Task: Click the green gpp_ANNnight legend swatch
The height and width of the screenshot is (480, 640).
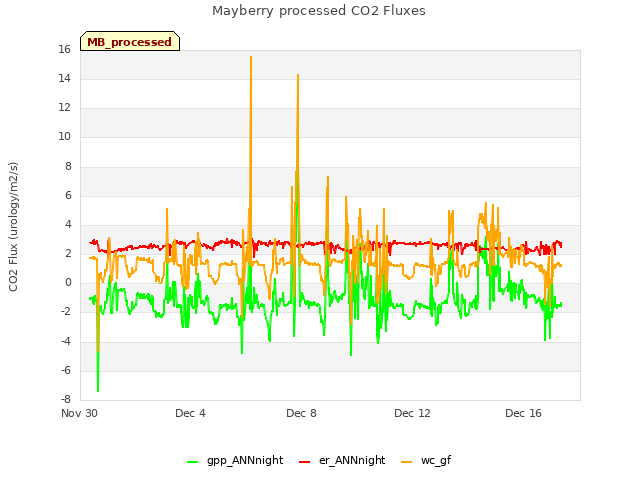Action: pos(192,462)
